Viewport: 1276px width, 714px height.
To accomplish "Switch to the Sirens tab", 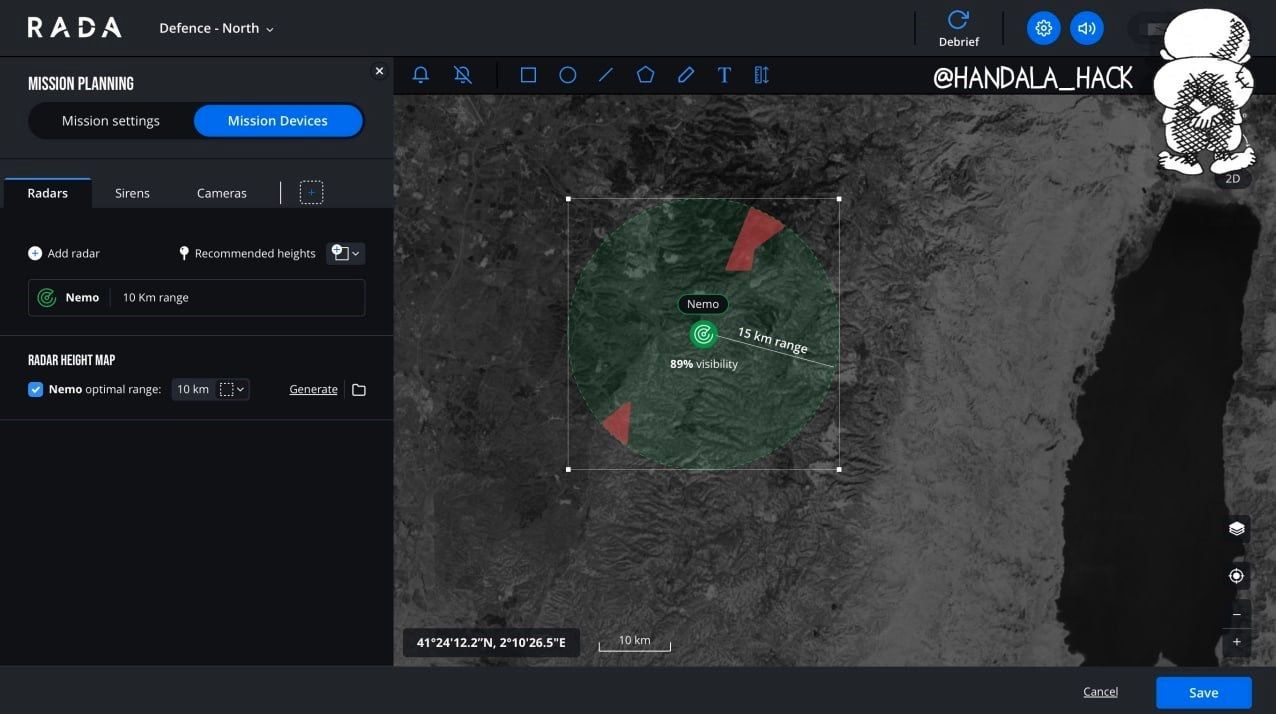I will point(132,193).
